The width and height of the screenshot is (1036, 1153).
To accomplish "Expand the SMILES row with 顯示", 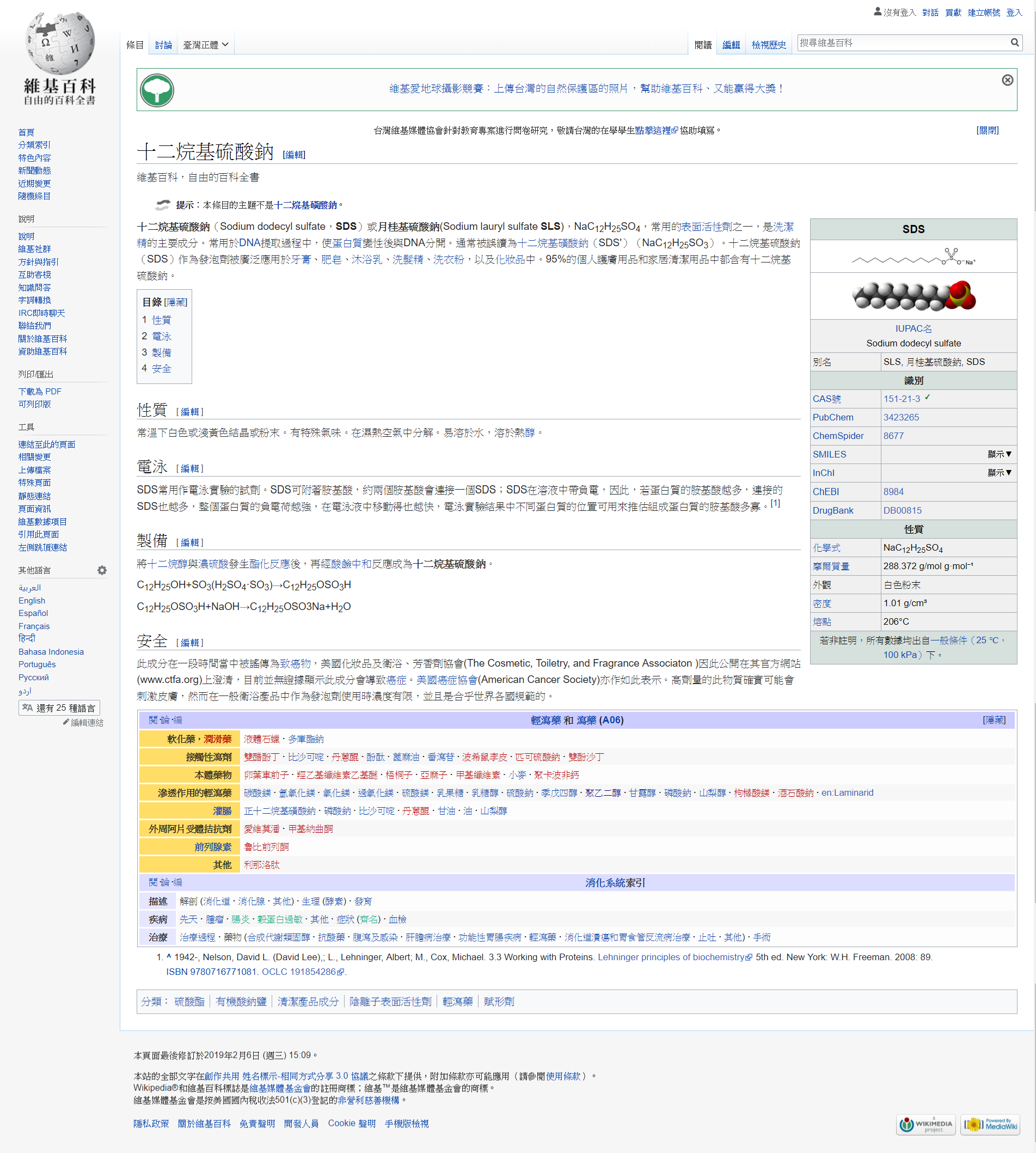I will click(999, 454).
